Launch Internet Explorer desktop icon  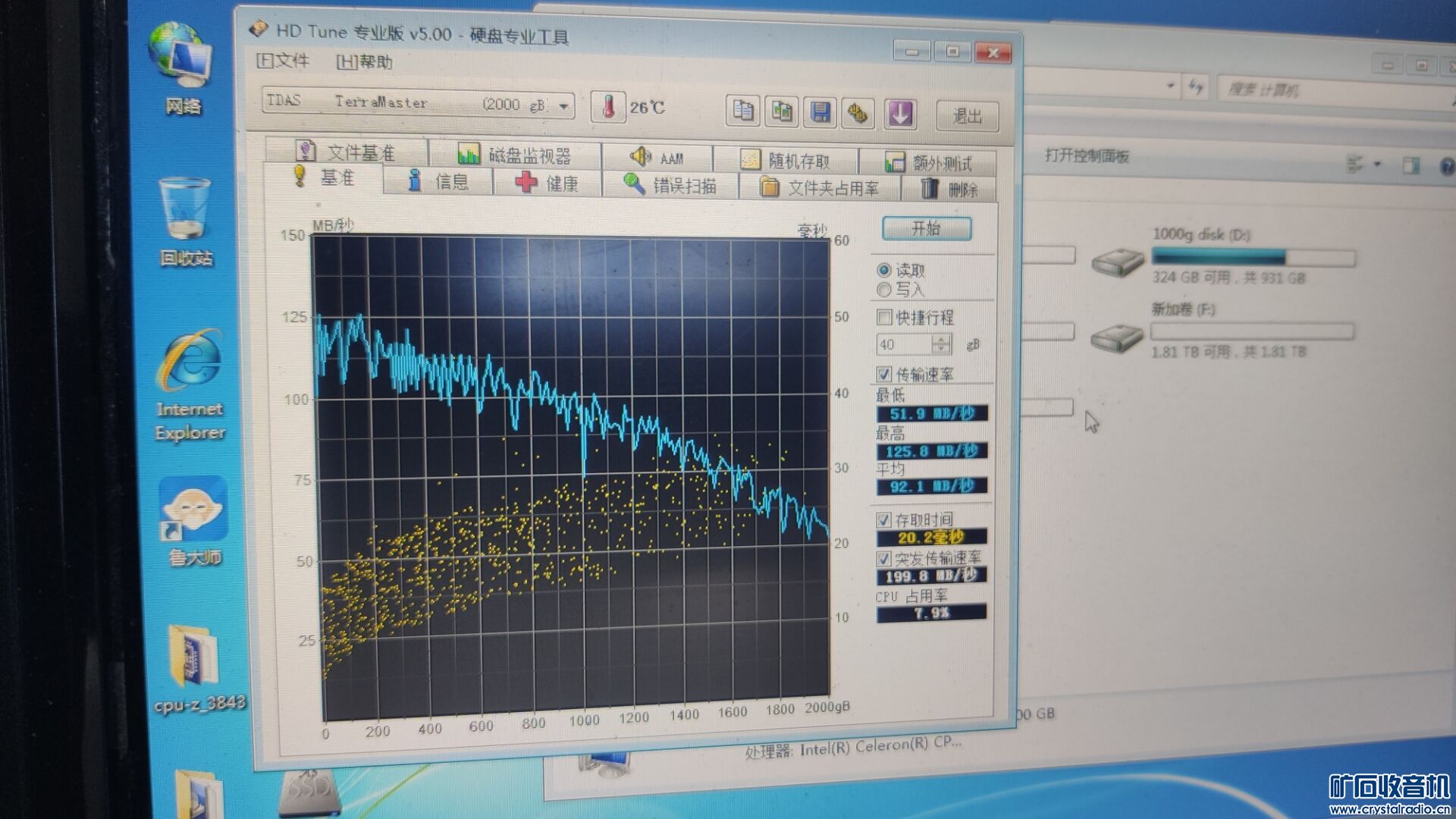190,385
